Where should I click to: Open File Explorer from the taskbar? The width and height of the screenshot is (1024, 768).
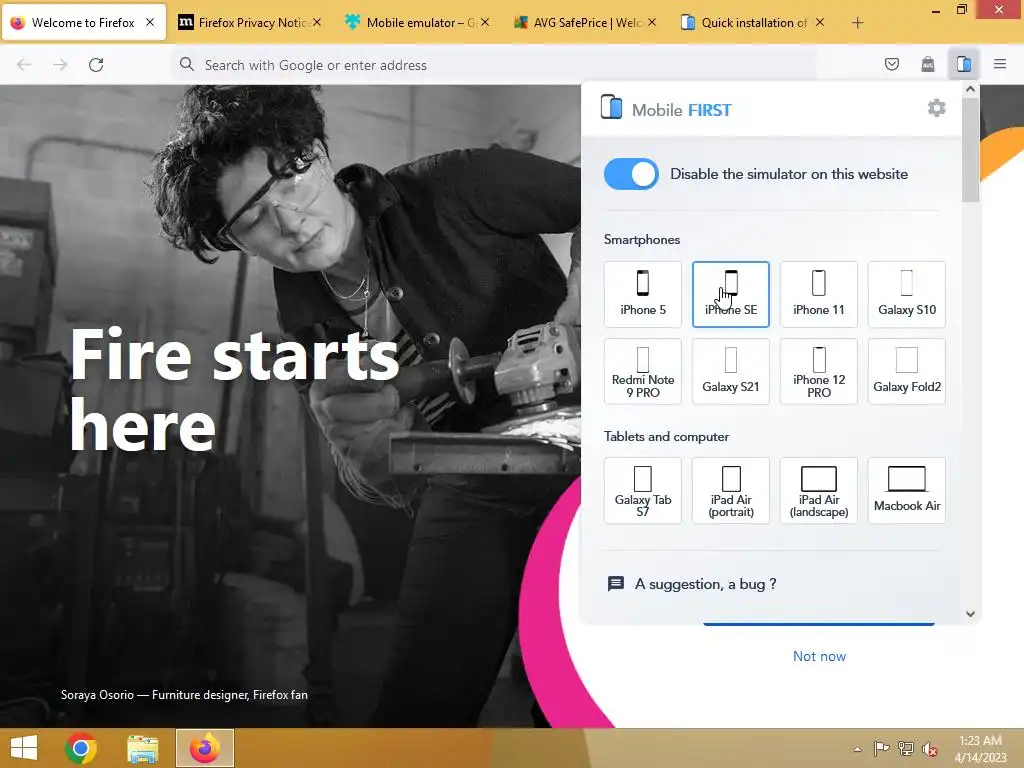coord(142,748)
